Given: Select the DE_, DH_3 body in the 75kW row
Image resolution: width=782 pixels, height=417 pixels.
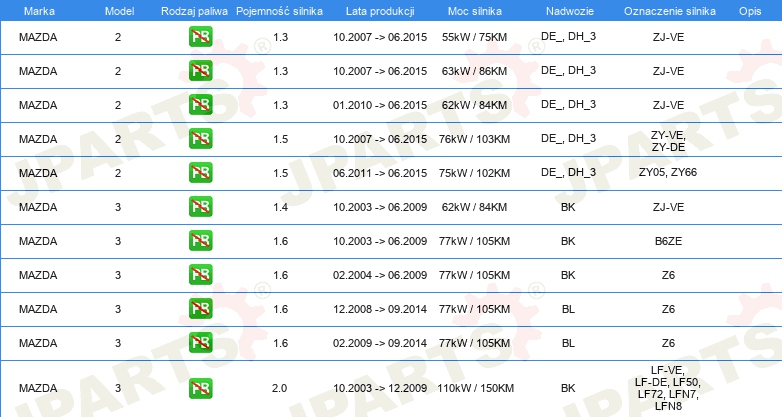Looking at the screenshot, I should (x=569, y=173).
